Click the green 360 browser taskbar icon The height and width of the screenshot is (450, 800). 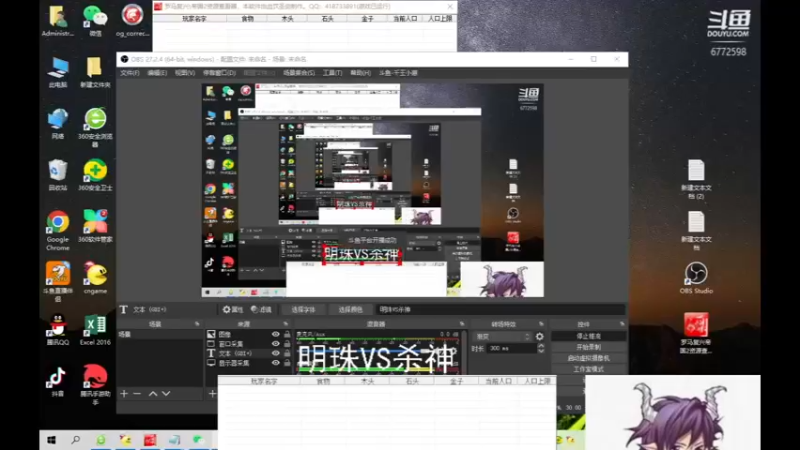click(x=101, y=440)
